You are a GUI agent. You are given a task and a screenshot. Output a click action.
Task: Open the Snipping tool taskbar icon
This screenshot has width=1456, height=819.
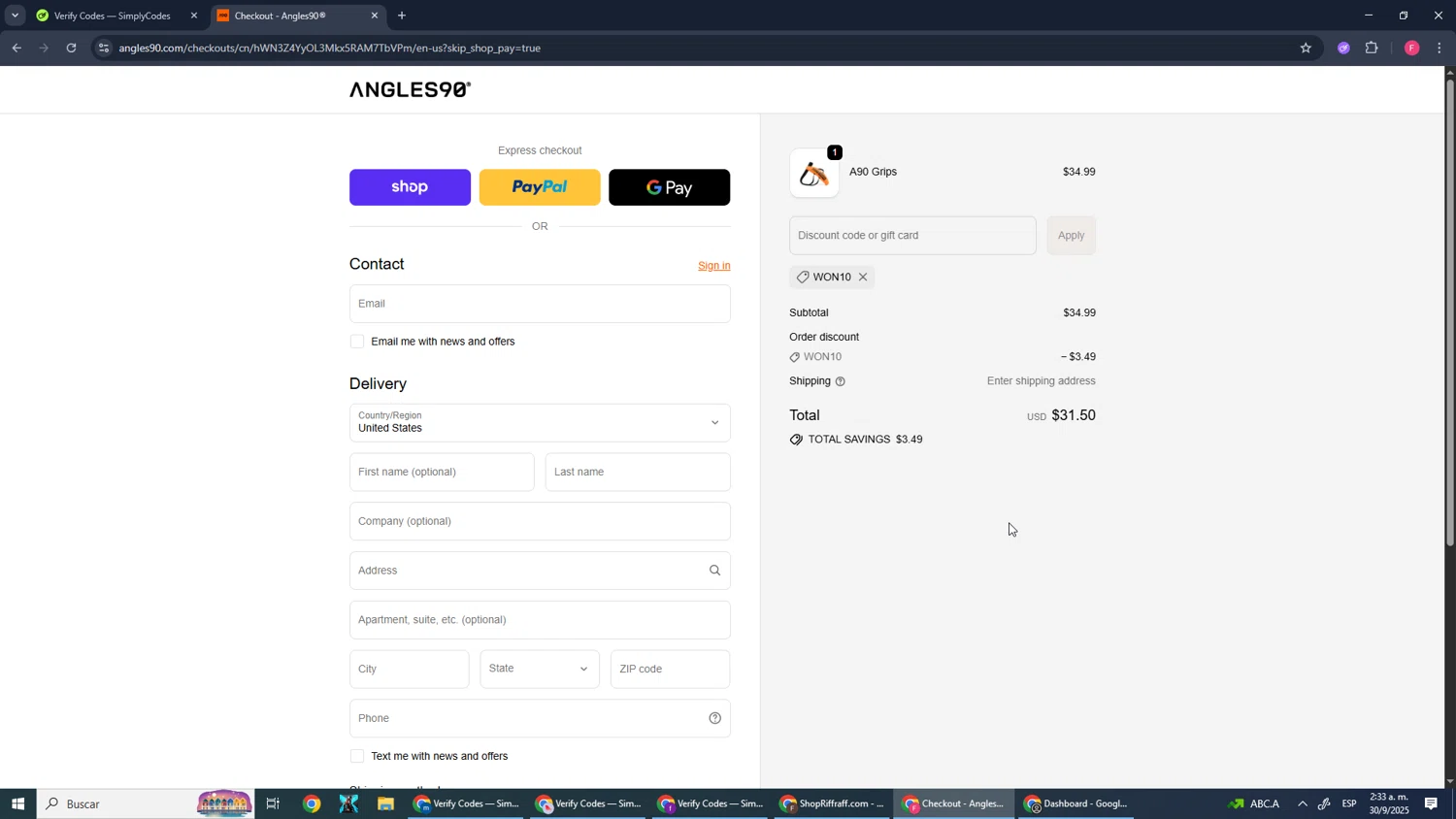tap(348, 803)
